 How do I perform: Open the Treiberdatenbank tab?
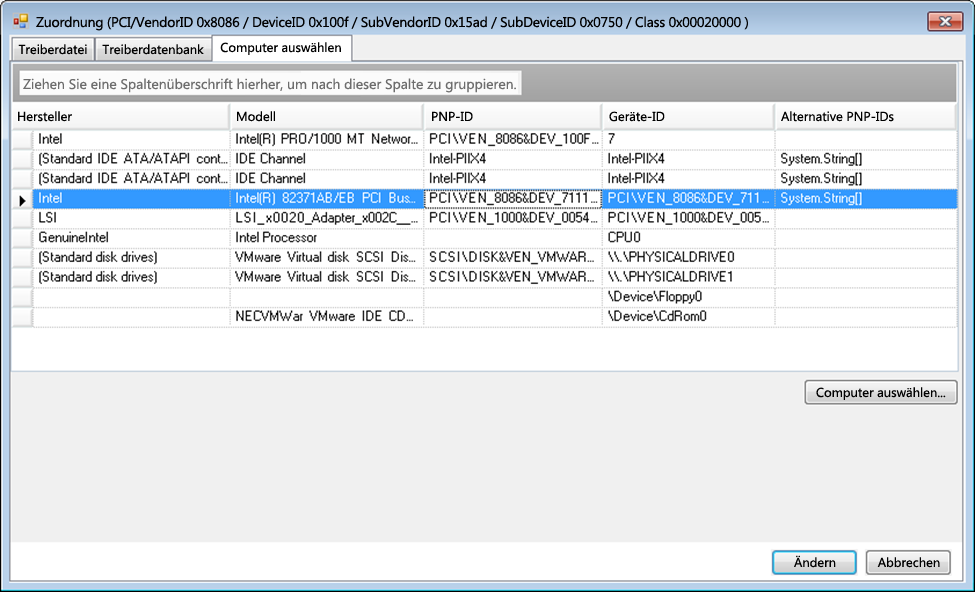pyautogui.click(x=154, y=49)
